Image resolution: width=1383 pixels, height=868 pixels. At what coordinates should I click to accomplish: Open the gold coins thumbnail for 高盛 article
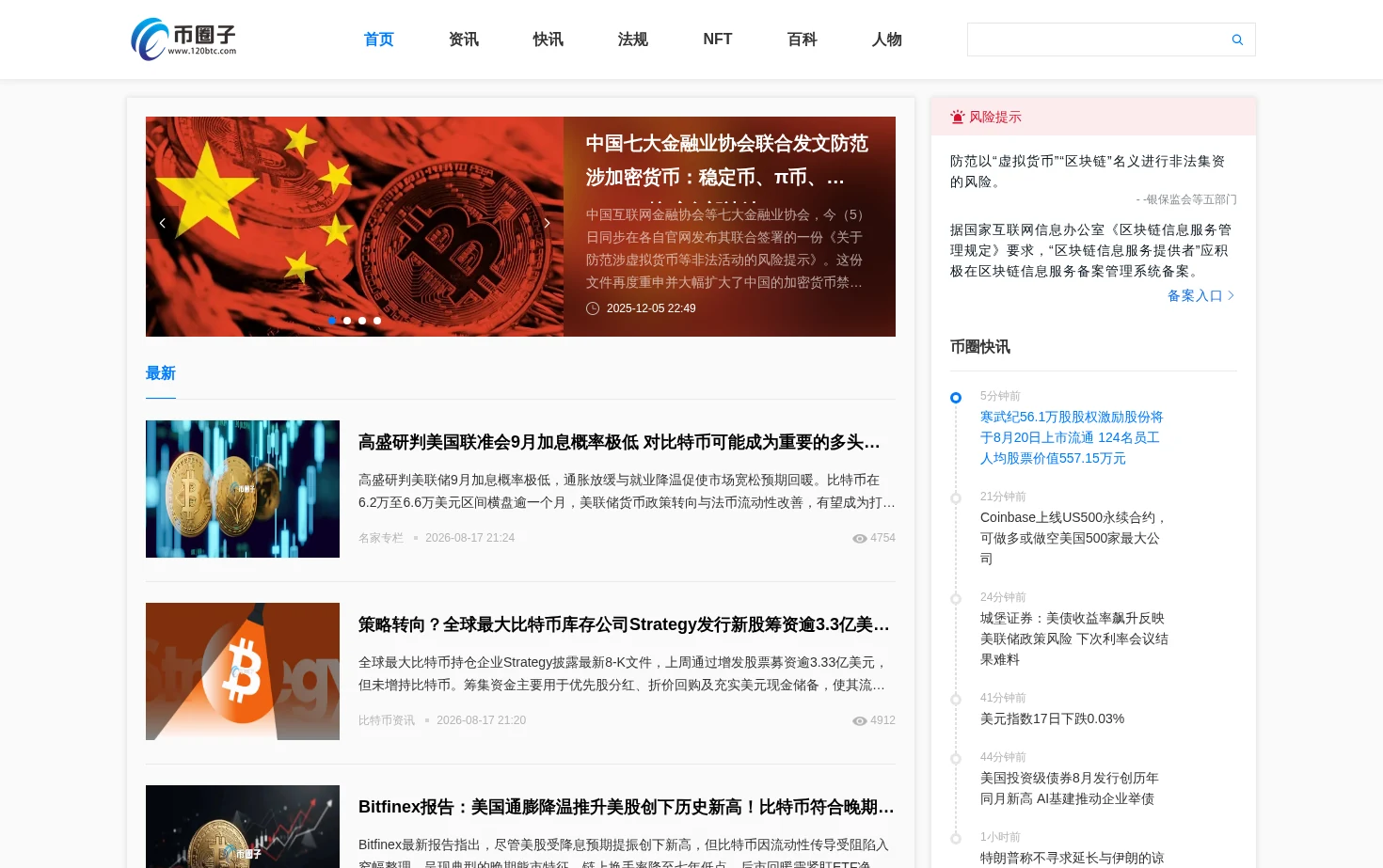pyautogui.click(x=243, y=489)
